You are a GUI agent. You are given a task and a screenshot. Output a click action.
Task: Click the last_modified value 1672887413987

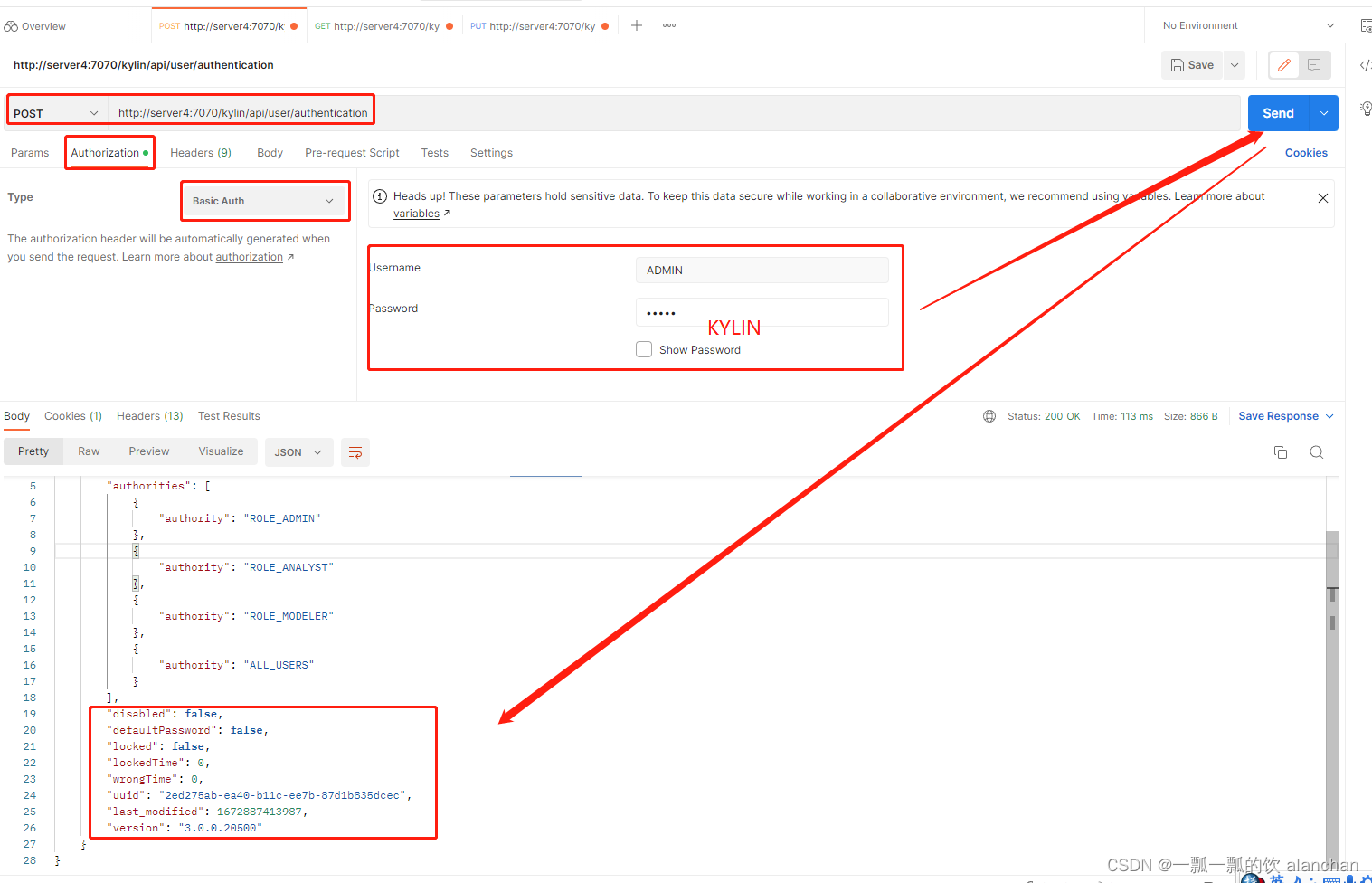(260, 812)
